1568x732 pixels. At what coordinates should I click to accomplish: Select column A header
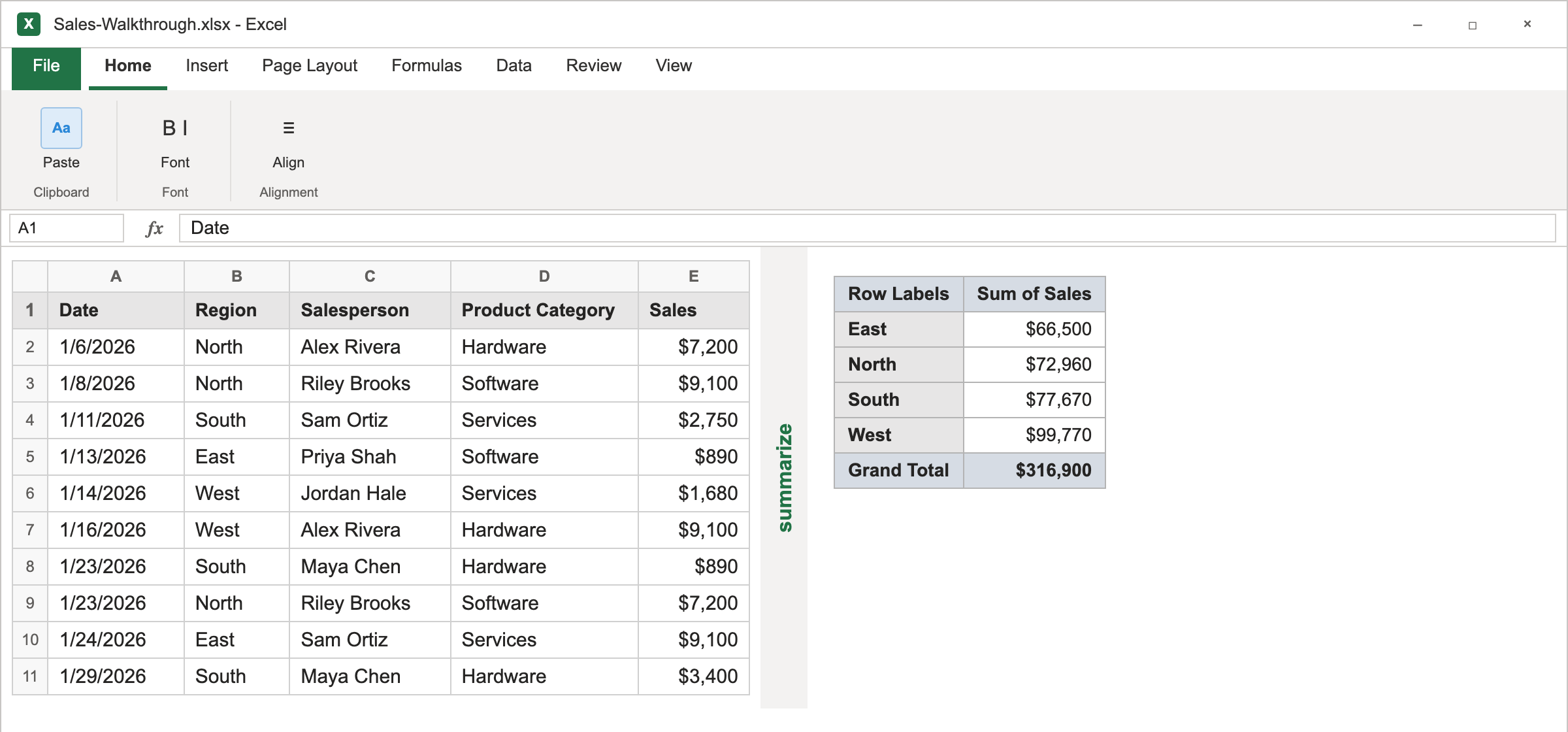point(116,276)
